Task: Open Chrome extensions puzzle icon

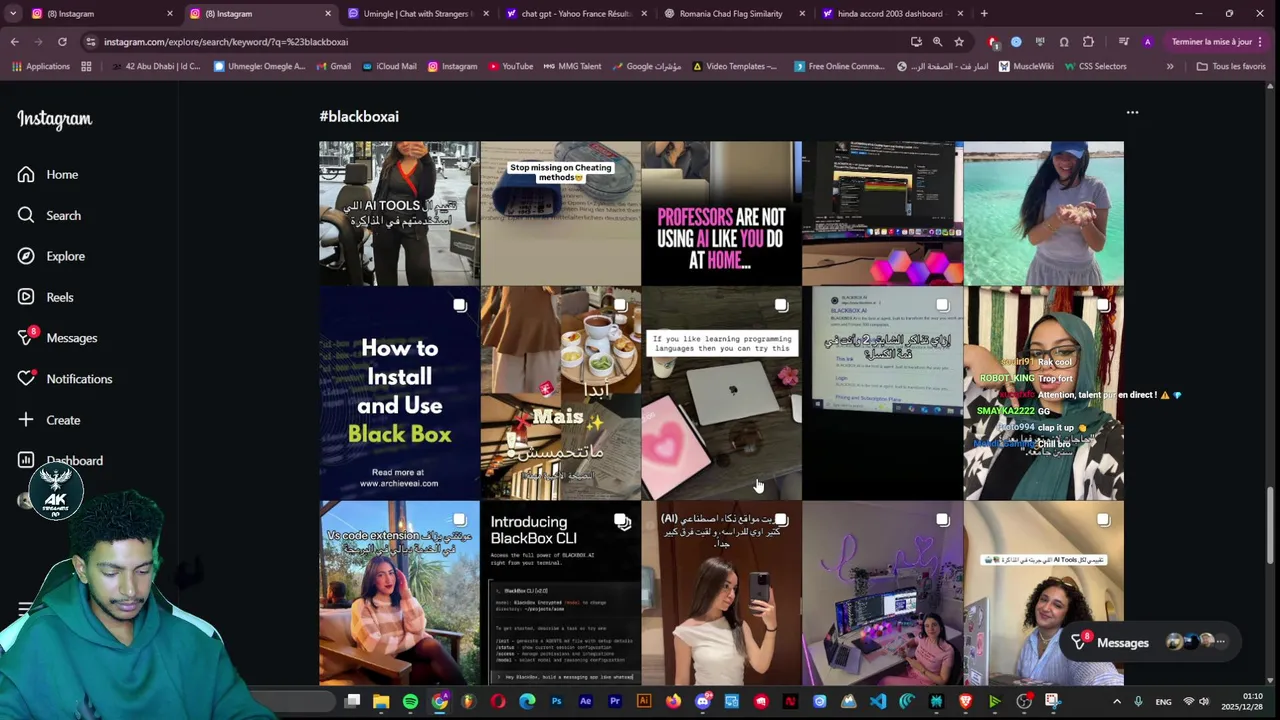Action: tap(1088, 42)
